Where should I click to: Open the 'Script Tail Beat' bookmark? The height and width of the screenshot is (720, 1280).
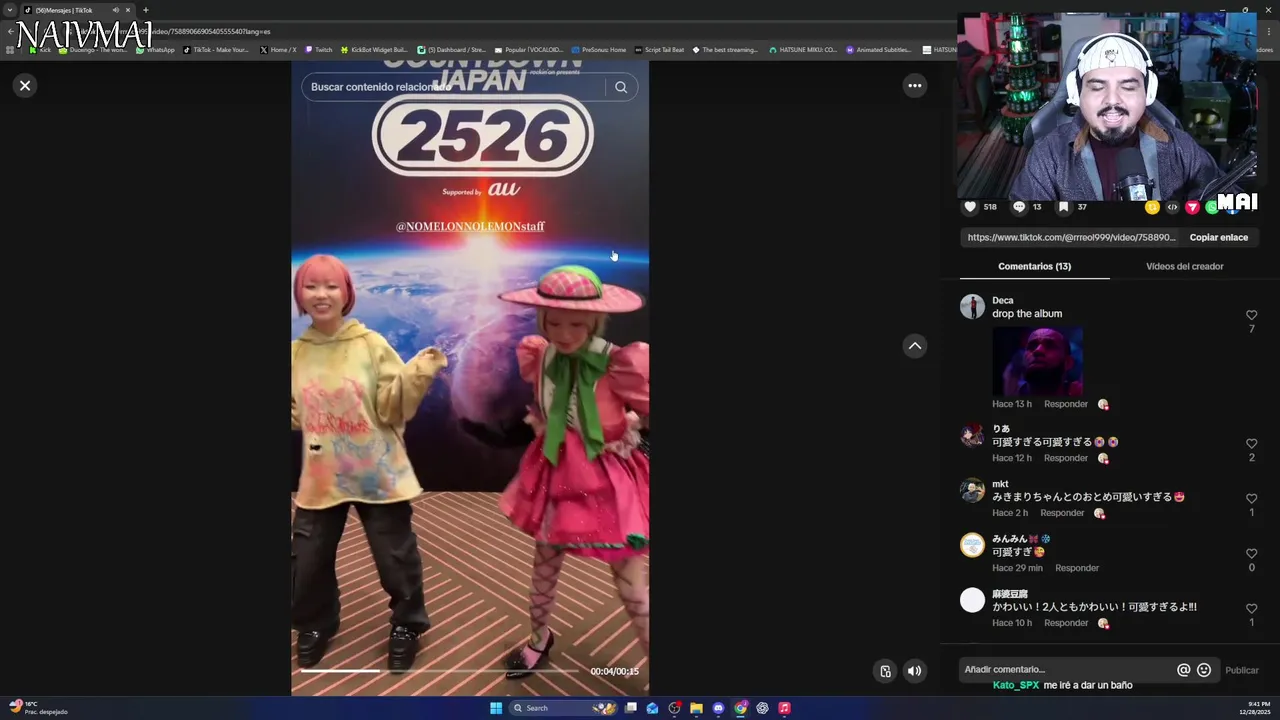pyautogui.click(x=659, y=50)
